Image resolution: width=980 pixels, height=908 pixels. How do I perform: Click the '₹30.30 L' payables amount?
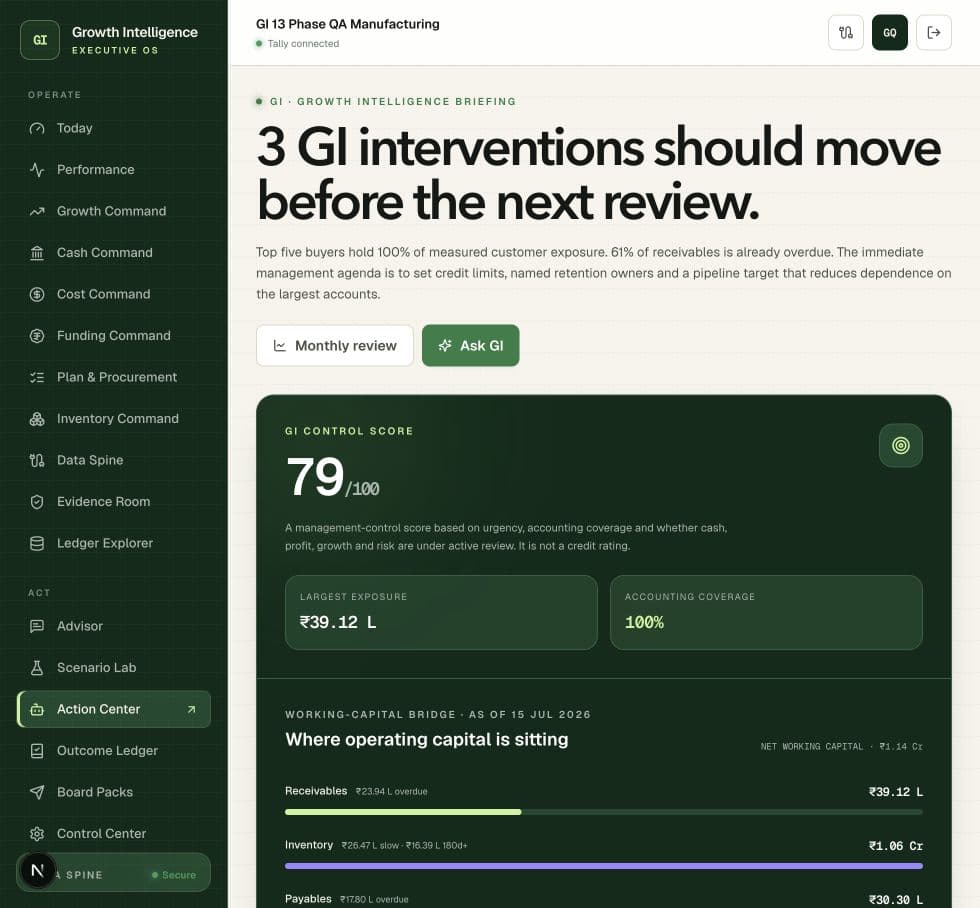(896, 900)
